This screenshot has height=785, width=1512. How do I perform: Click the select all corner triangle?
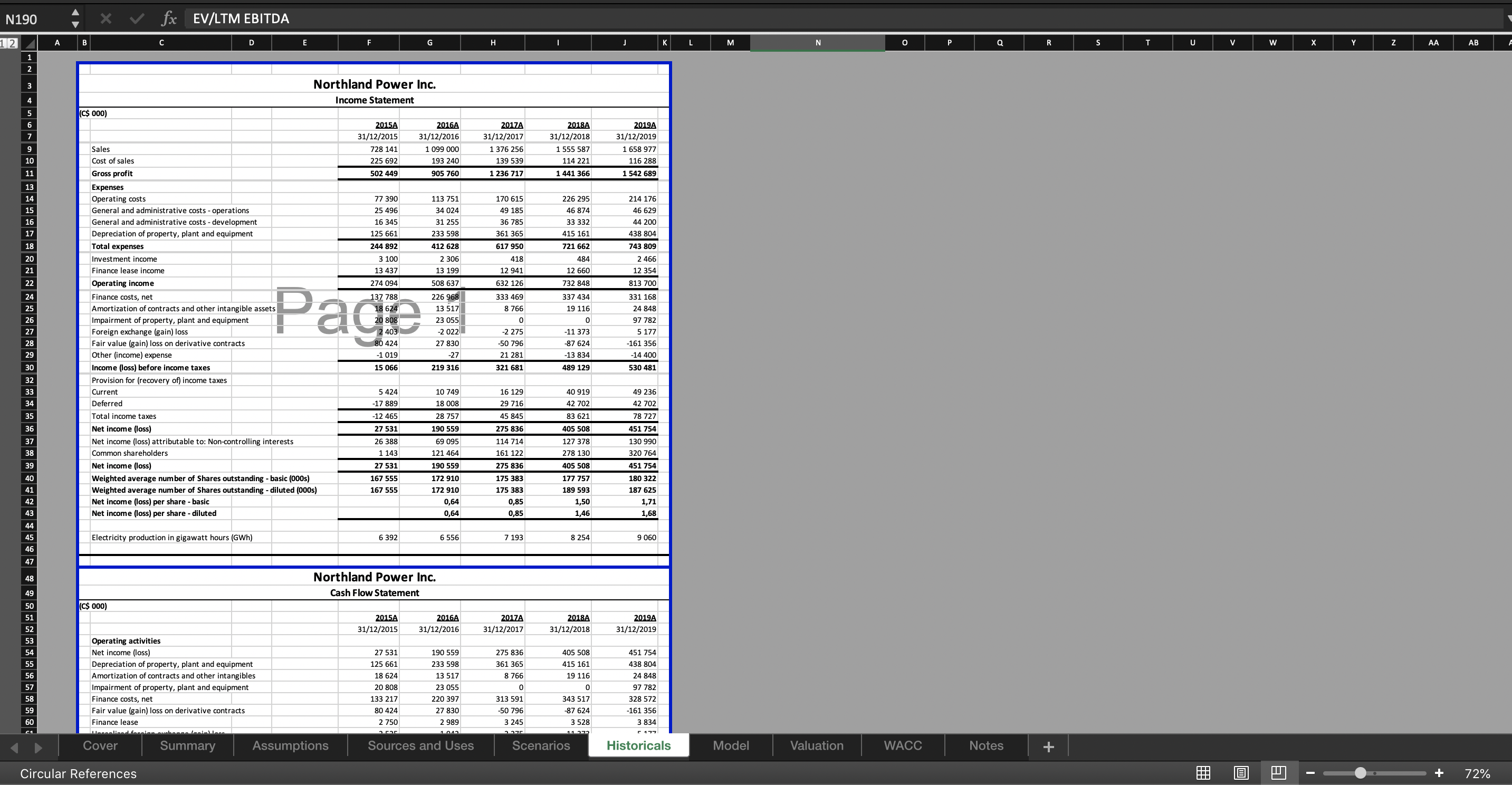(29, 43)
